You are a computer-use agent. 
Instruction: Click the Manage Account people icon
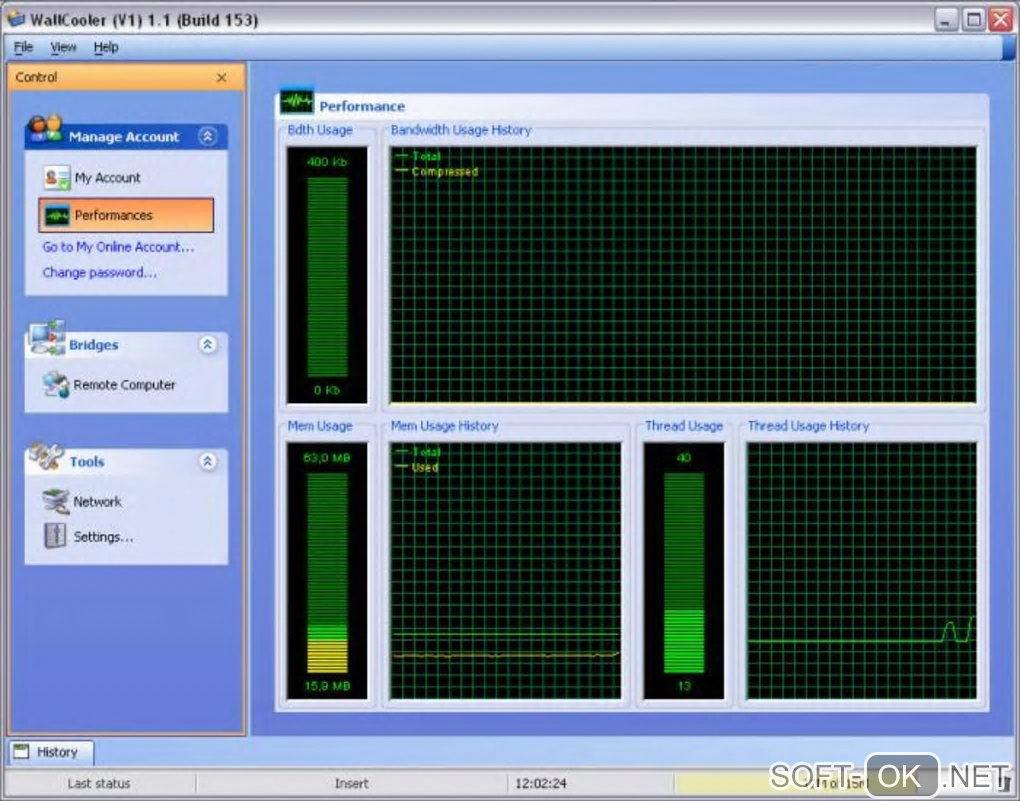coord(45,128)
